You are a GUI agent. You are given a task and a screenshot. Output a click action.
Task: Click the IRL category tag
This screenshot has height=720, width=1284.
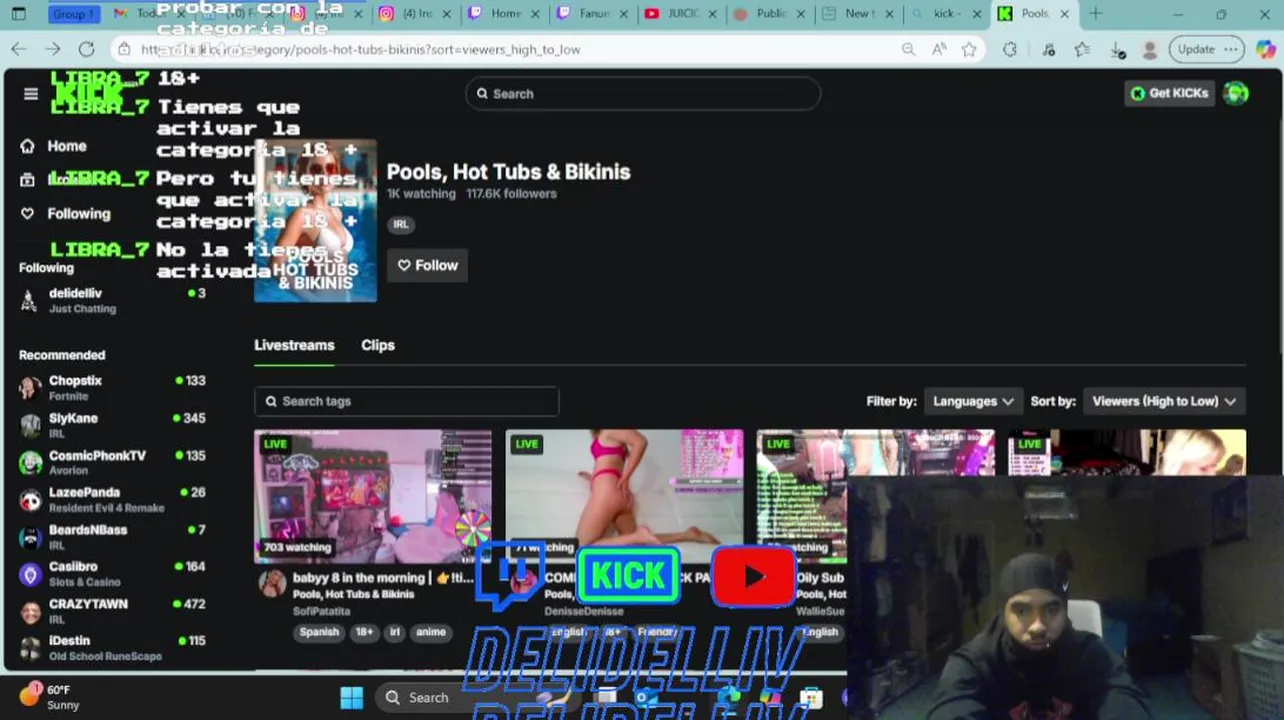click(x=401, y=224)
